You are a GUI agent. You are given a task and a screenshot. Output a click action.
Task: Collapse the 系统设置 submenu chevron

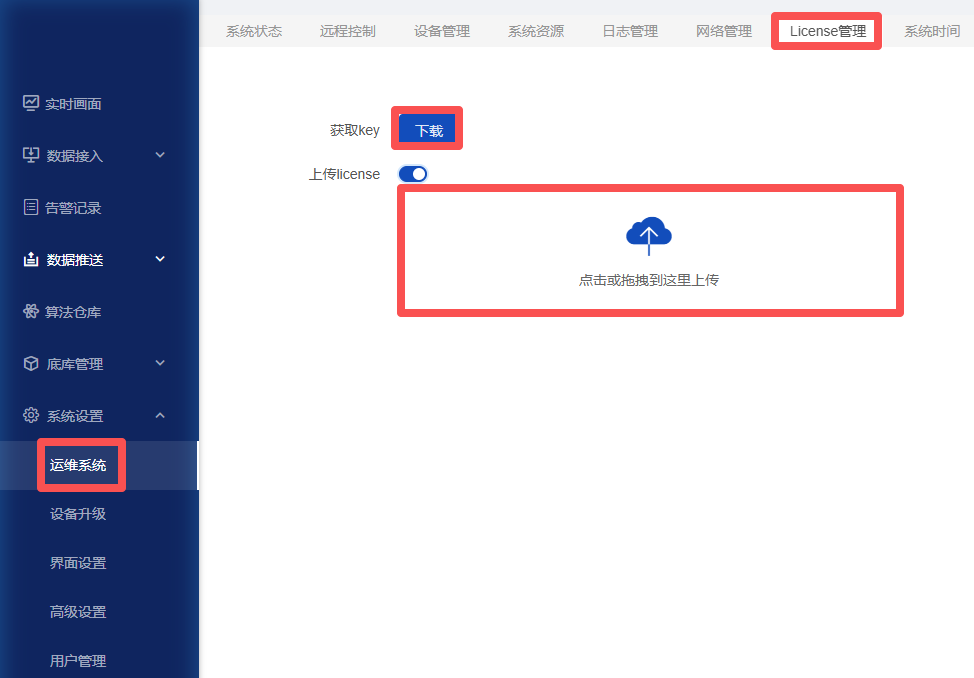(160, 415)
